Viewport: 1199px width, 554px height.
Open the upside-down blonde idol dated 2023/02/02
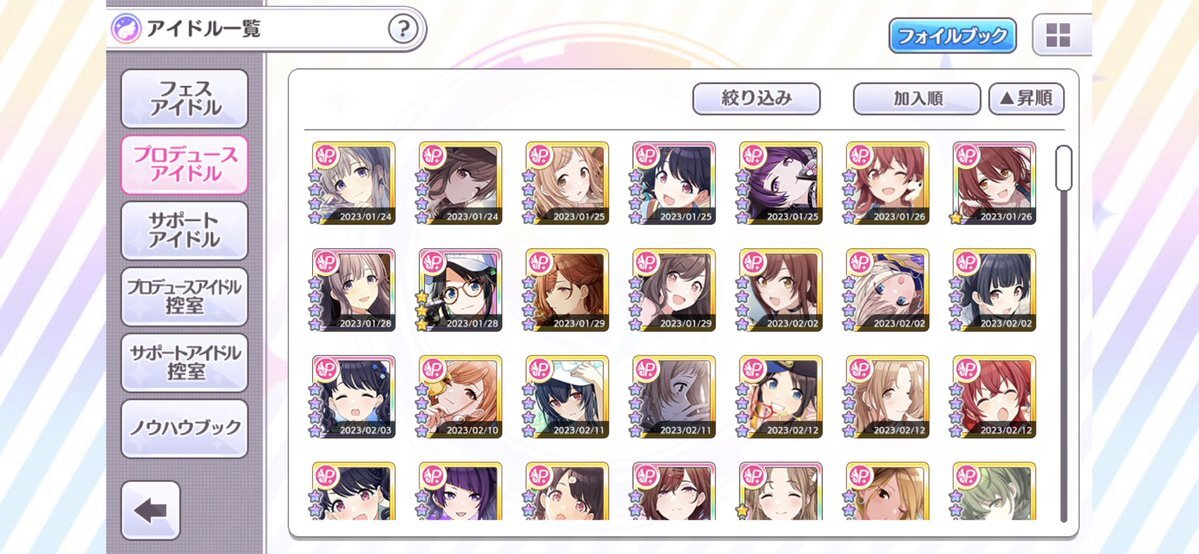pos(887,290)
